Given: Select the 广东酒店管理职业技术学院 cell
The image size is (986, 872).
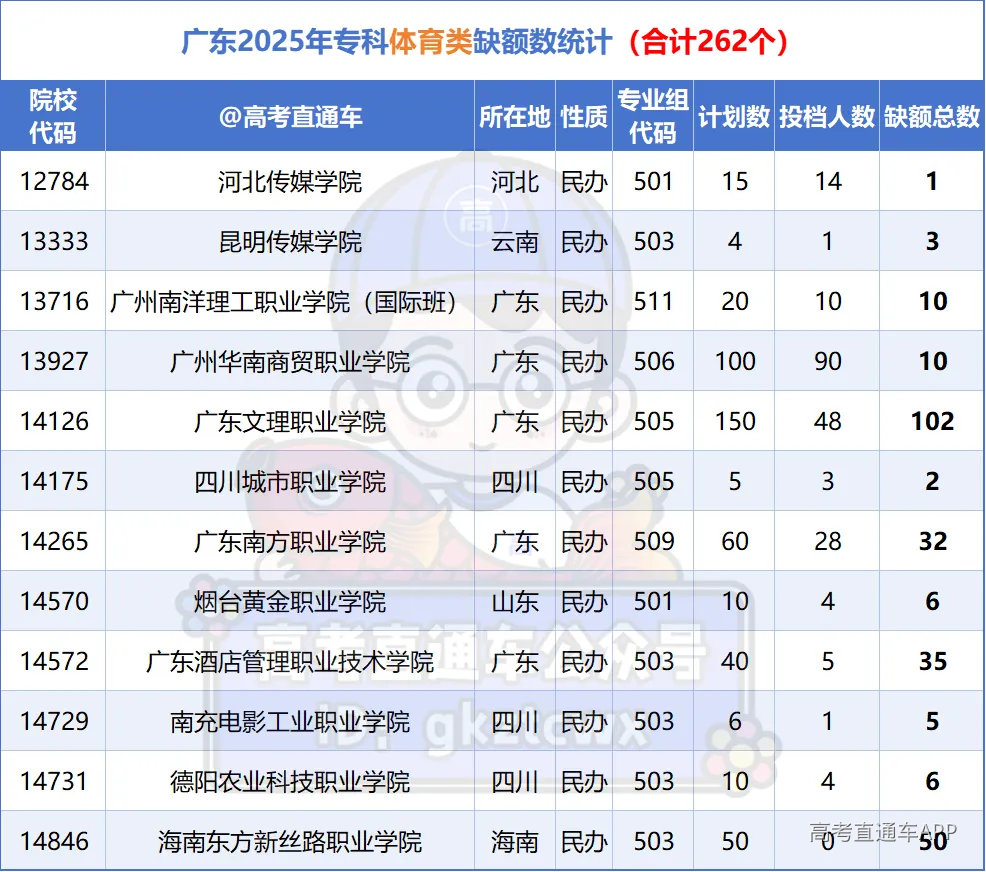Looking at the screenshot, I should coord(290,662).
